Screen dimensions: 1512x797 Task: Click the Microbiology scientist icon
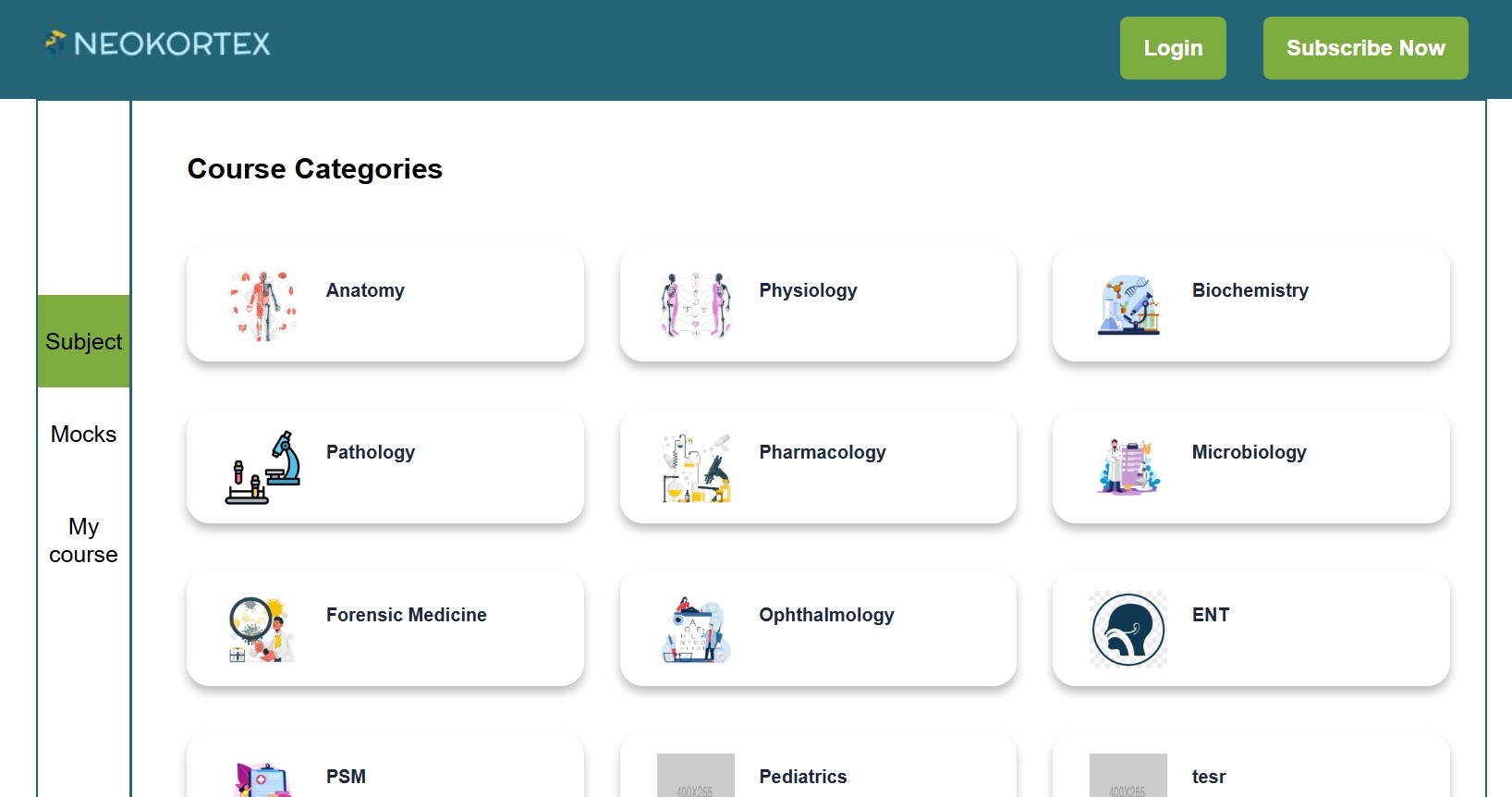1128,467
